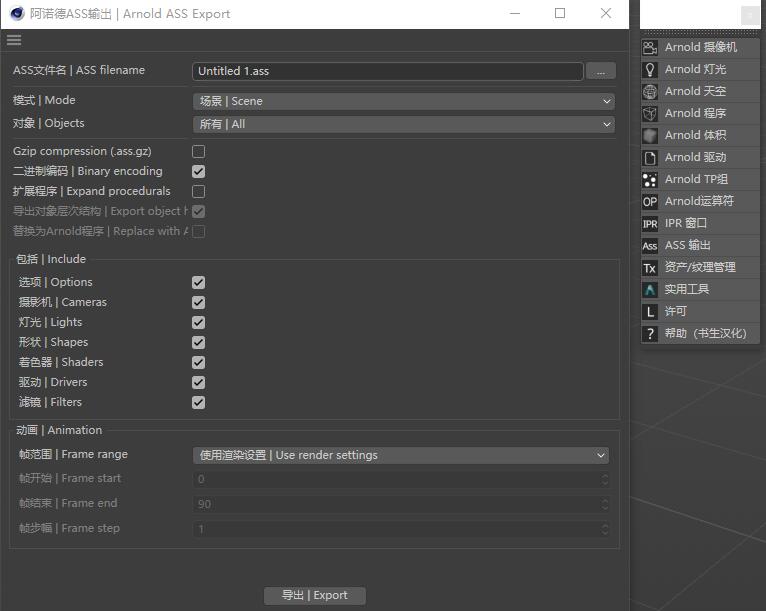Viewport: 766px width, 611px height.
Task: Click the Ass export icon
Action: (x=650, y=246)
